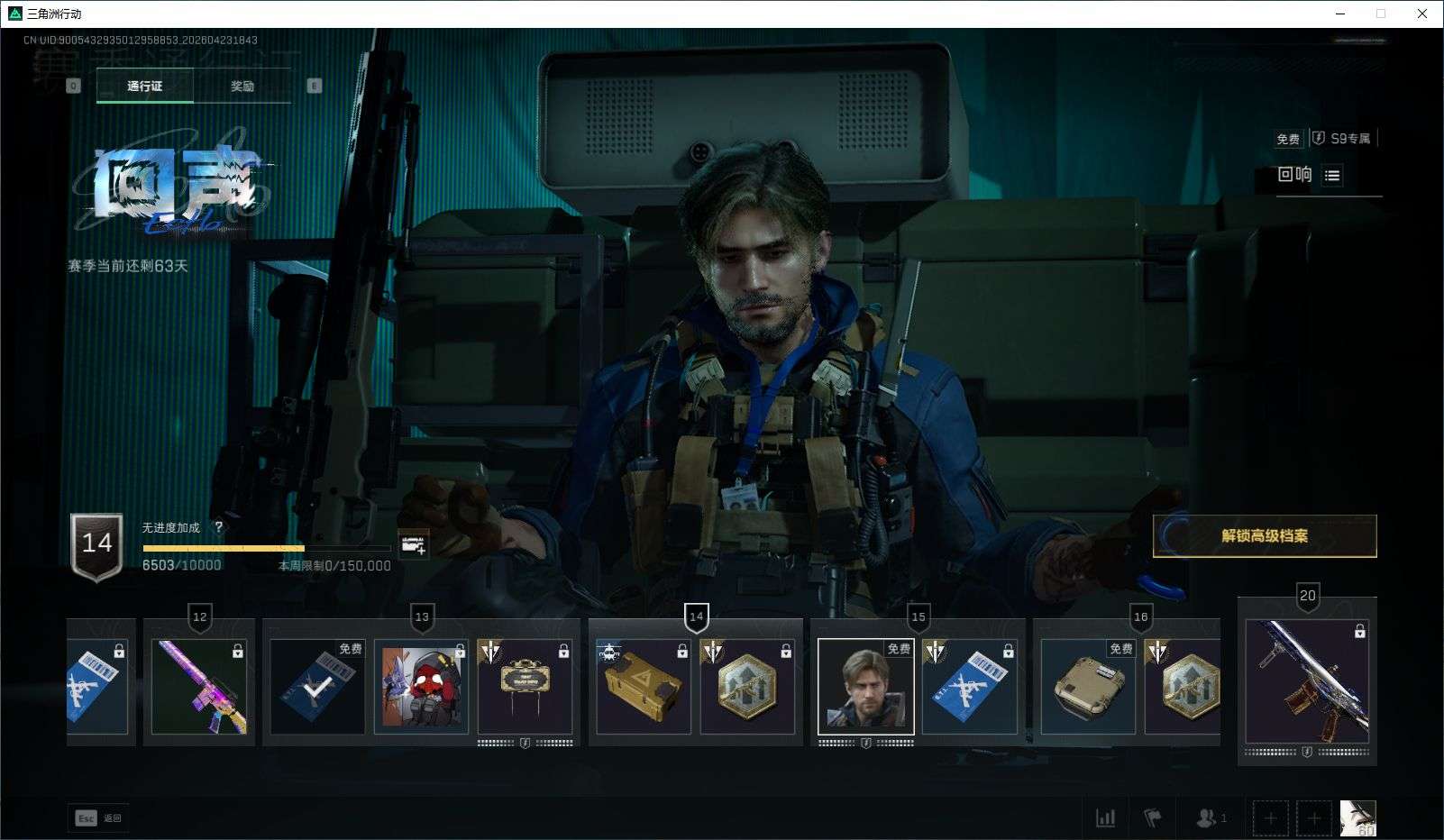Click the E key hint icon
This screenshot has height=840, width=1444.
pos(315,86)
